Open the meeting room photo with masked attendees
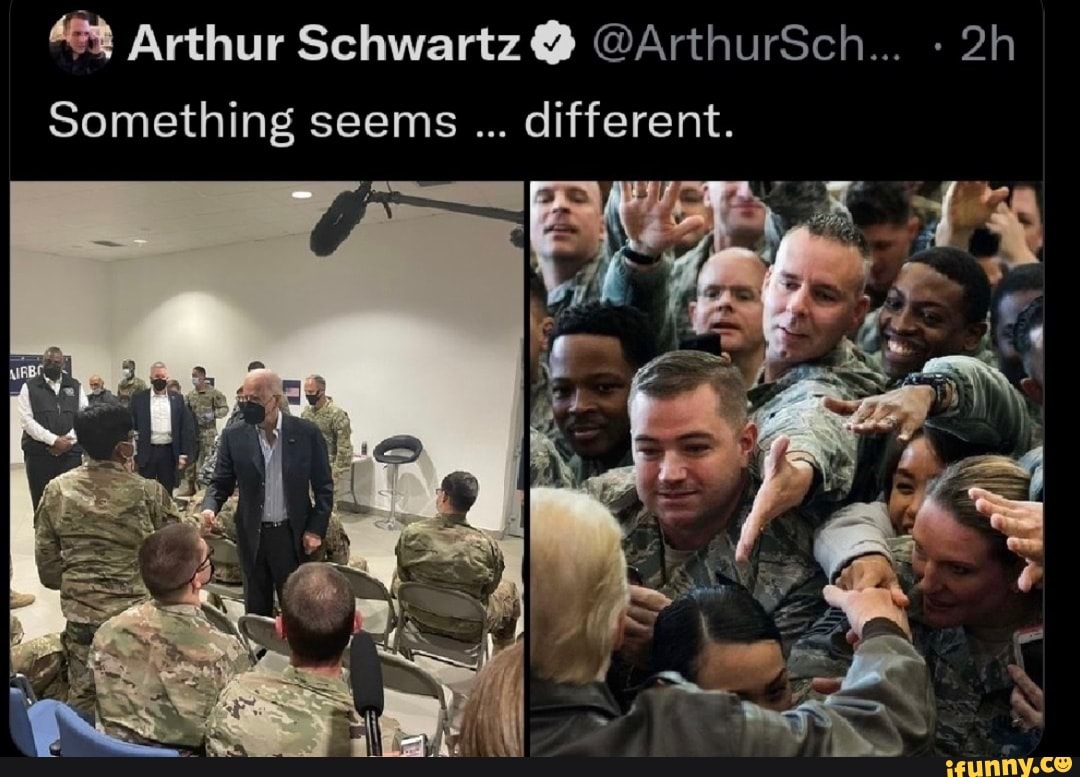 267,468
